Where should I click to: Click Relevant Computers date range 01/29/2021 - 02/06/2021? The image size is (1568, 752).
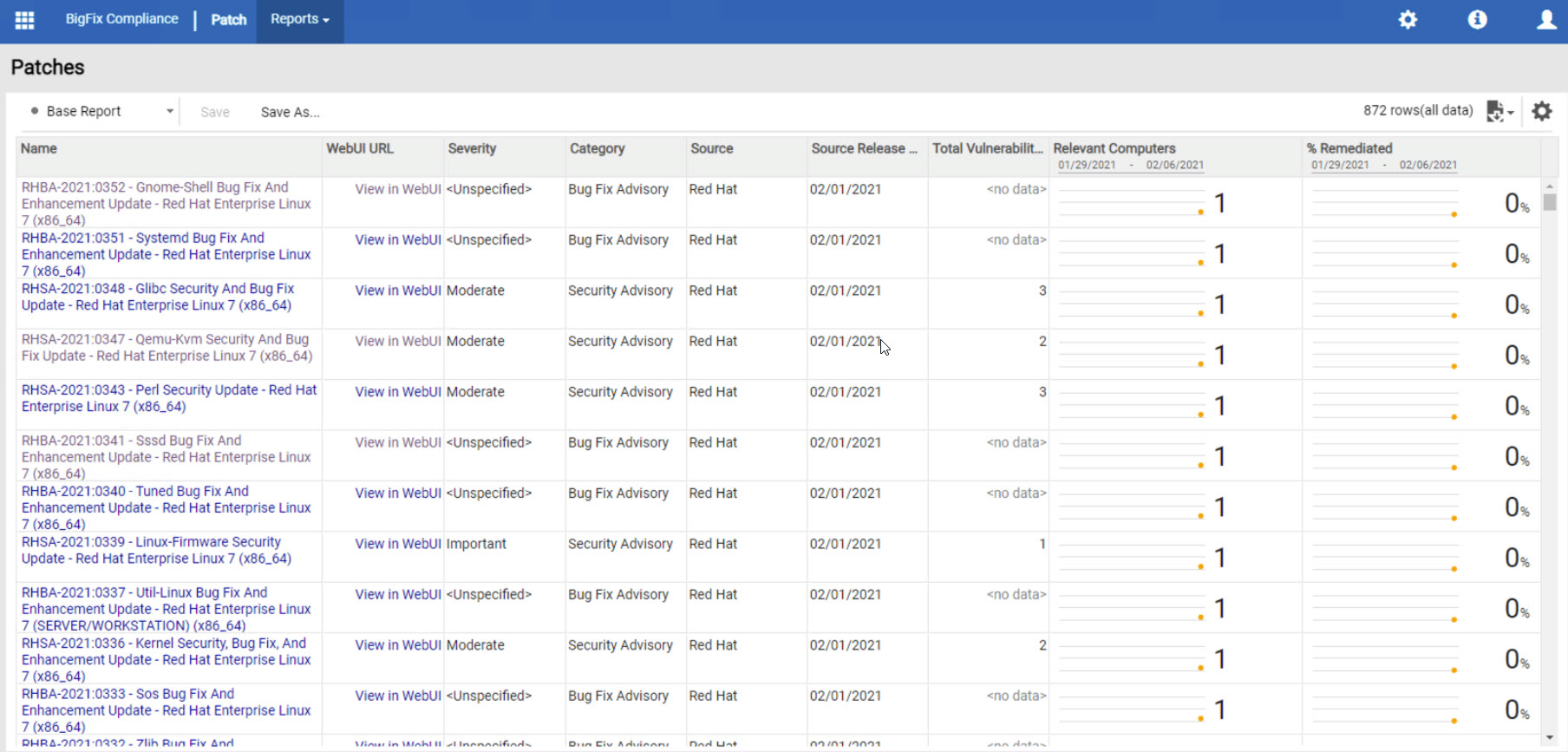coord(1130,165)
